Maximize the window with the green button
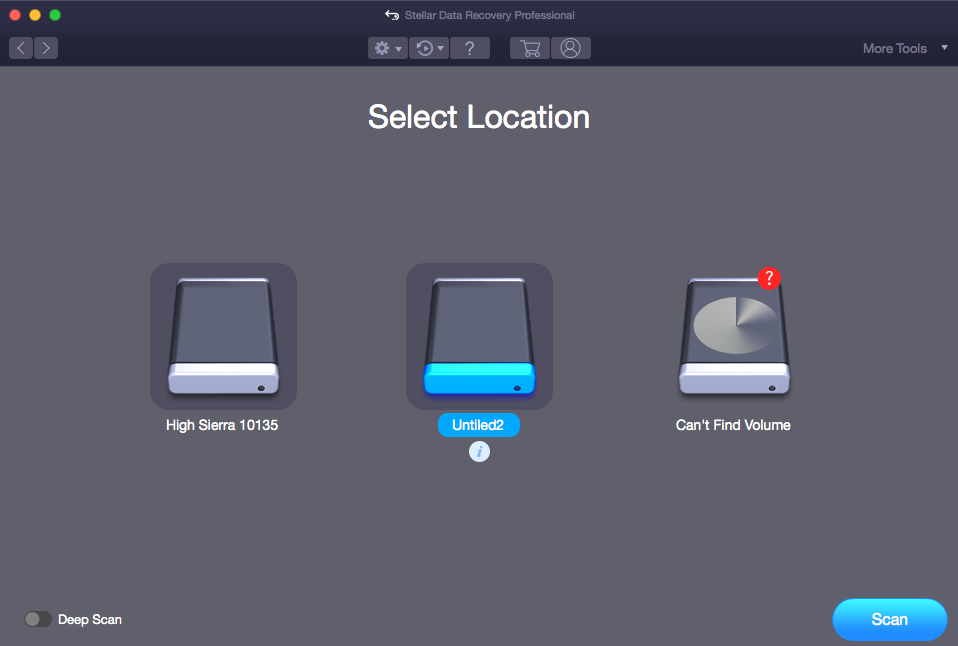 tap(55, 15)
